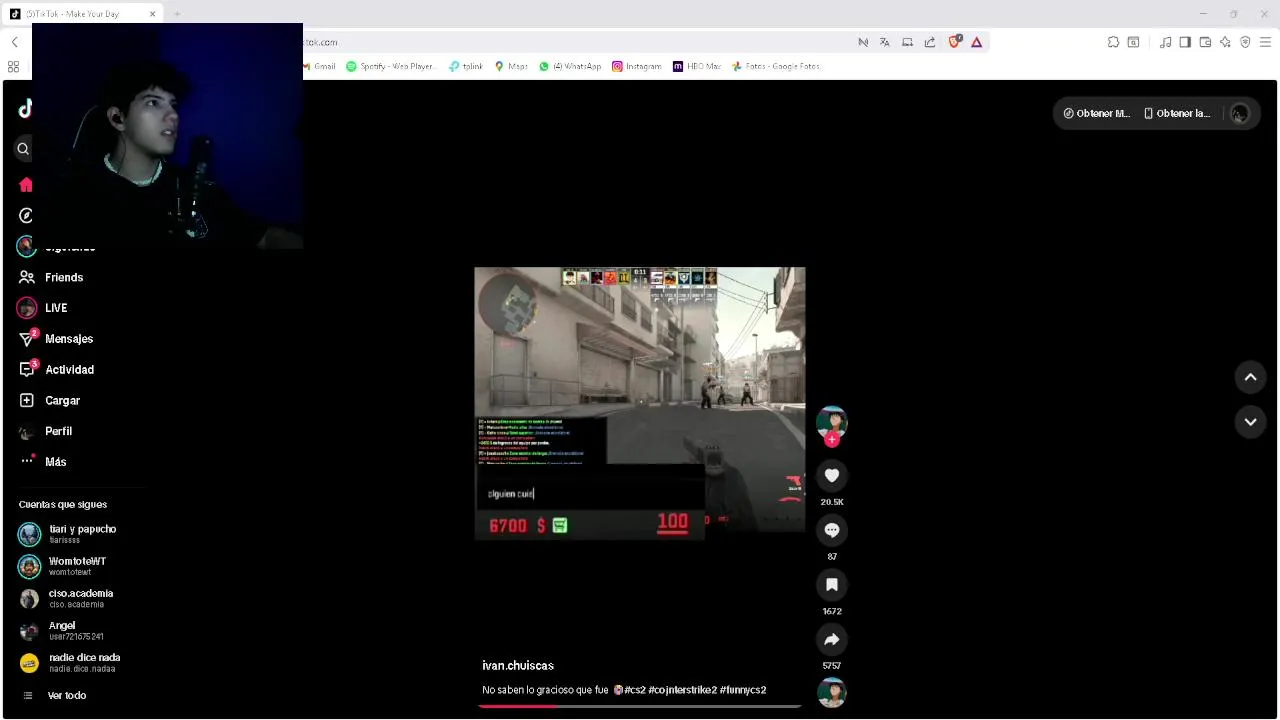Click the CS2 gameplay video to pause
This screenshot has width=1280, height=720.
pyautogui.click(x=640, y=403)
